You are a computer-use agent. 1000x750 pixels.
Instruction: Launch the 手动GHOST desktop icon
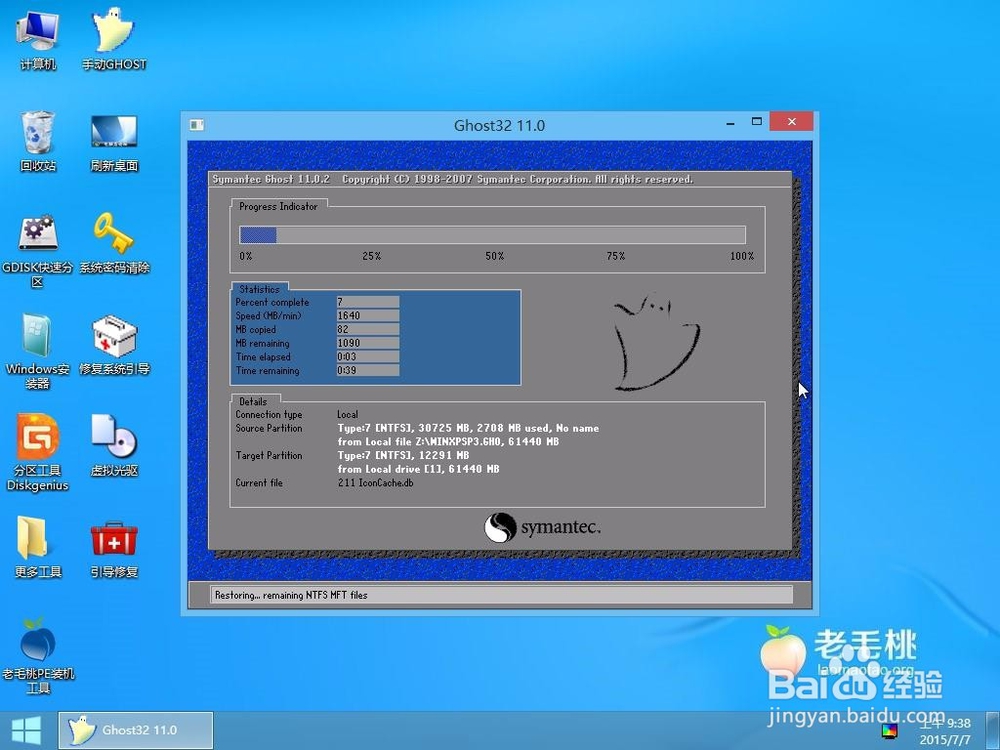click(x=114, y=40)
